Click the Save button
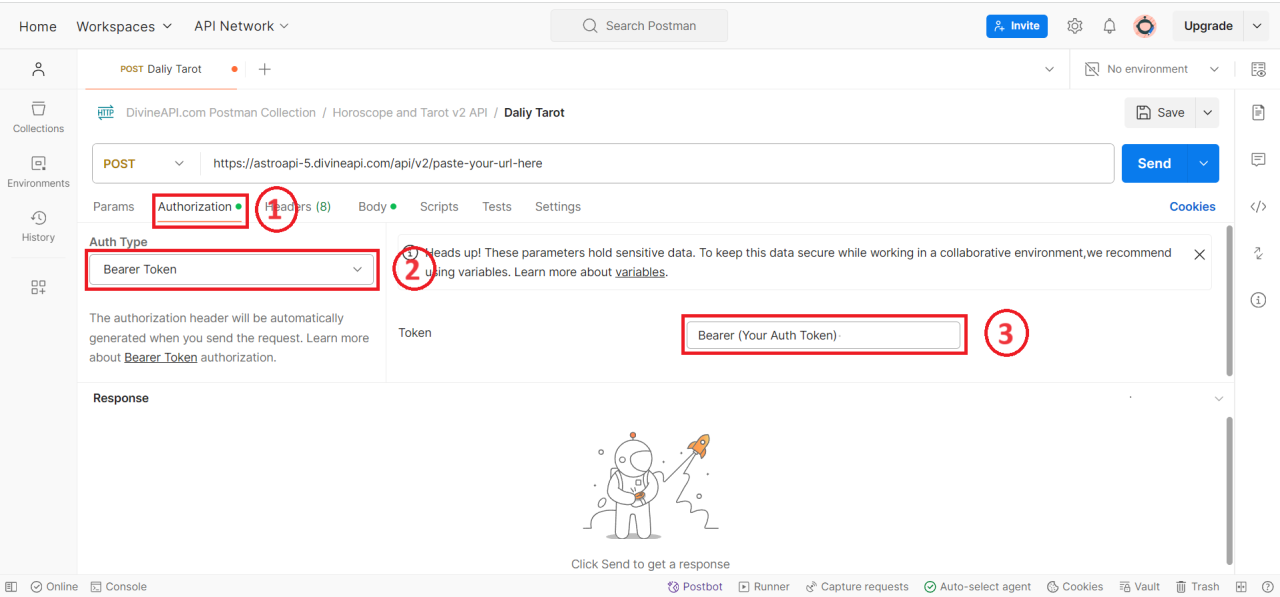 (x=1160, y=113)
